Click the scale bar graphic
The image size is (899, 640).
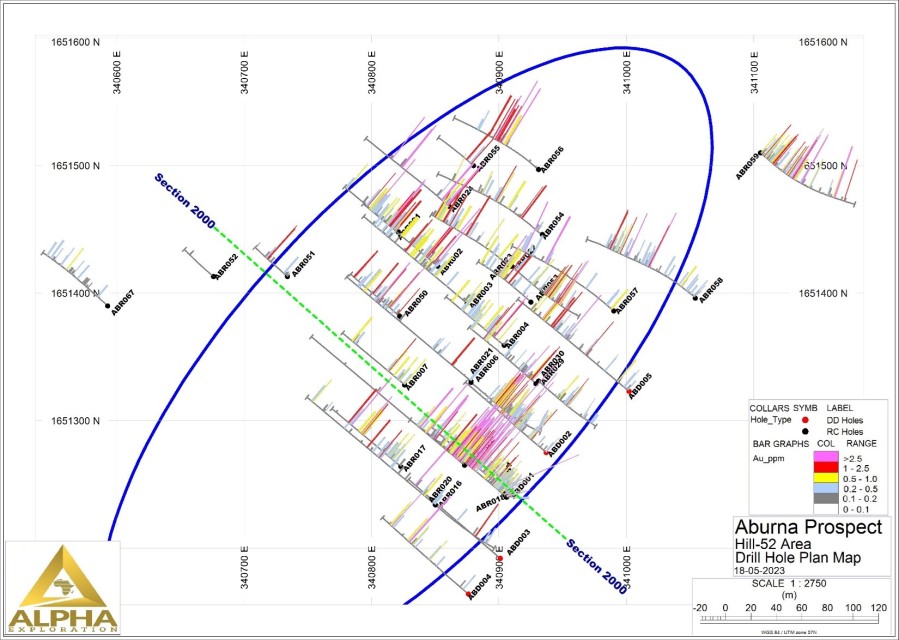coord(789,619)
